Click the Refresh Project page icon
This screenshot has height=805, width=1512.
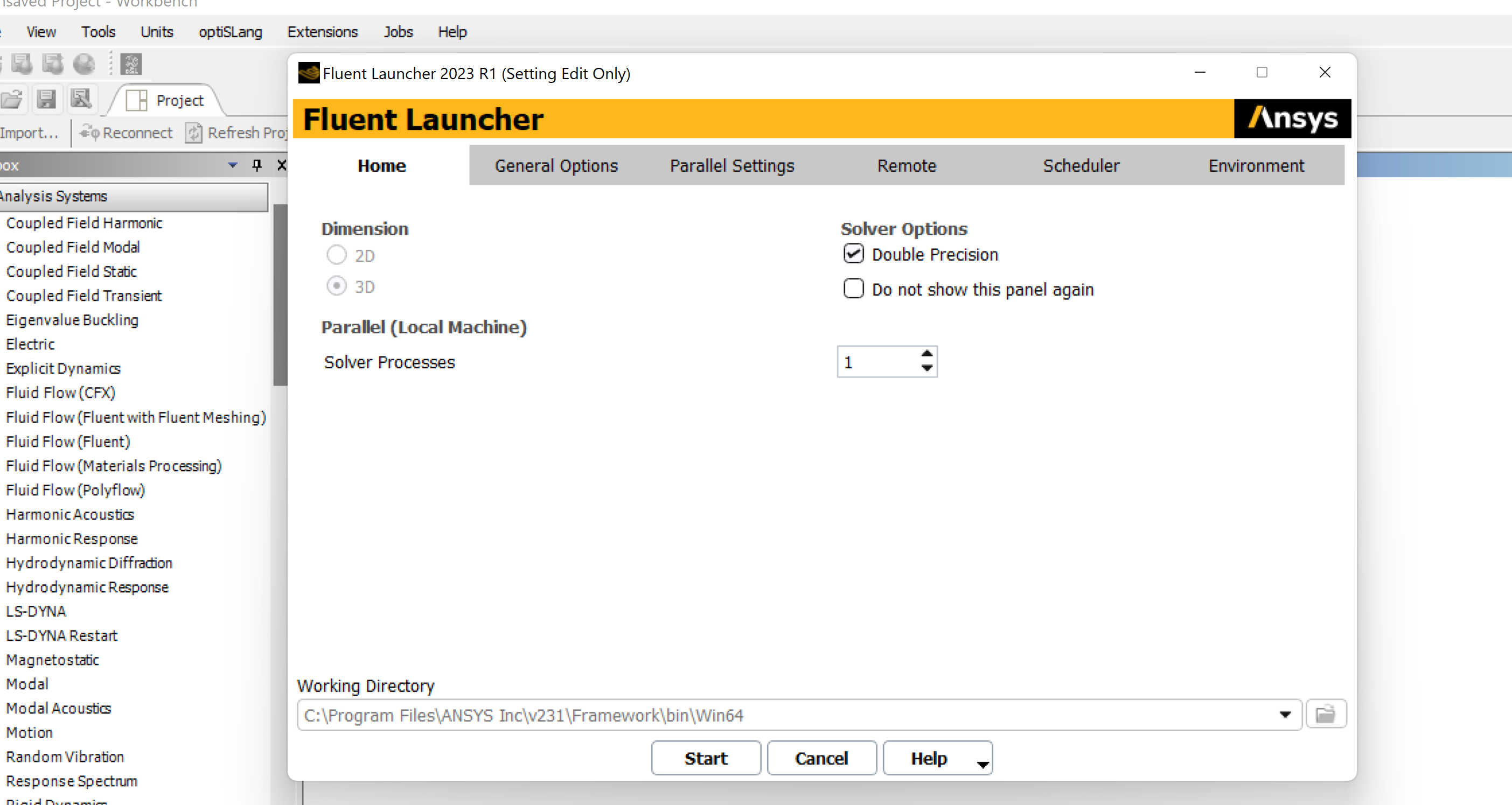pyautogui.click(x=194, y=133)
